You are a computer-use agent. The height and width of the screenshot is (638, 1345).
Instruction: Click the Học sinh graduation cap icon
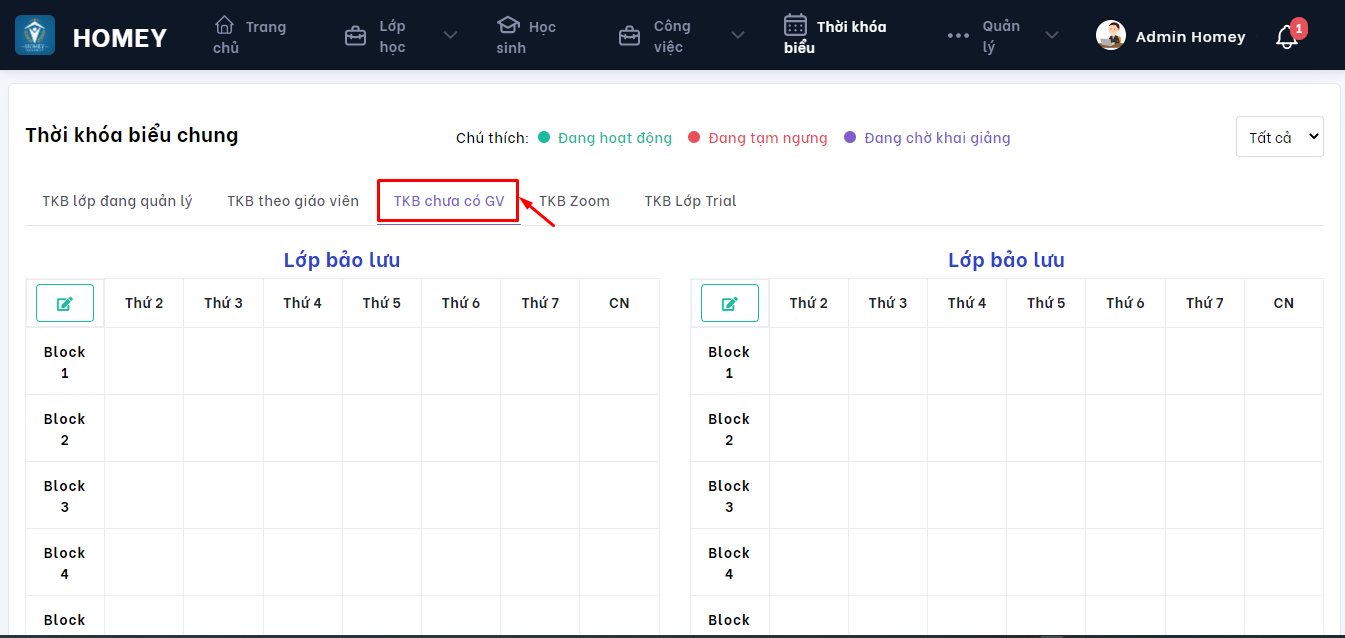point(508,25)
